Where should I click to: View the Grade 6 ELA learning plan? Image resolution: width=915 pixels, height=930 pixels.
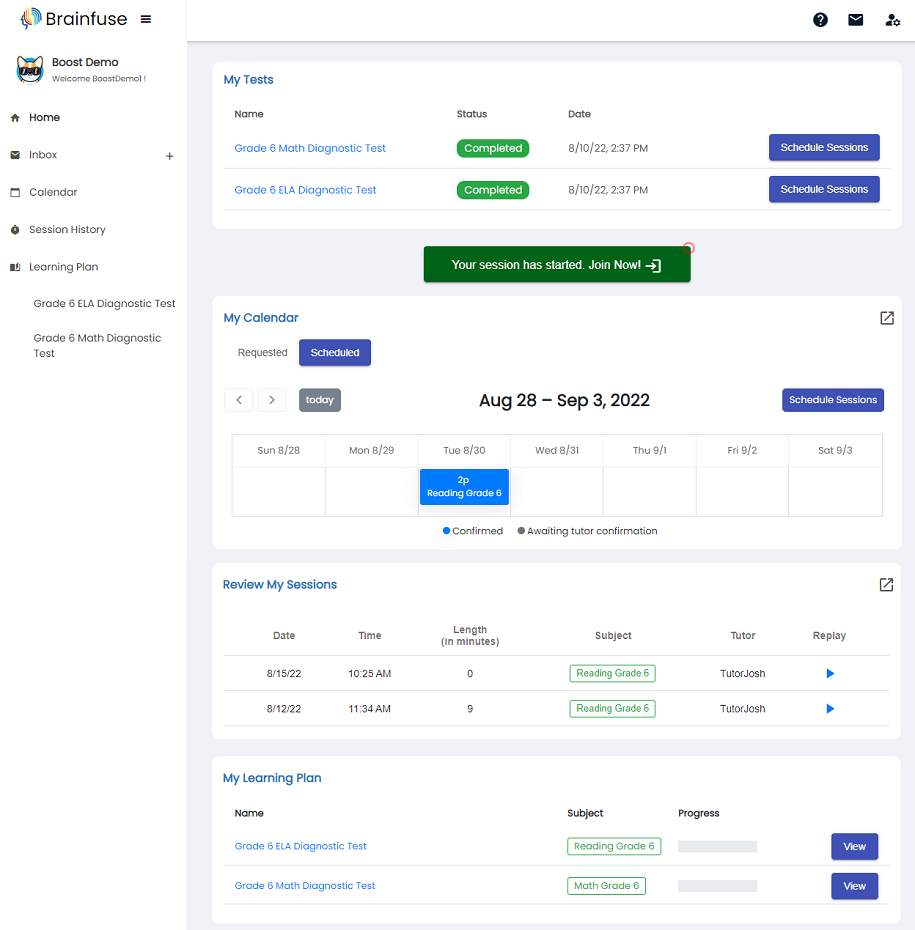pos(854,847)
